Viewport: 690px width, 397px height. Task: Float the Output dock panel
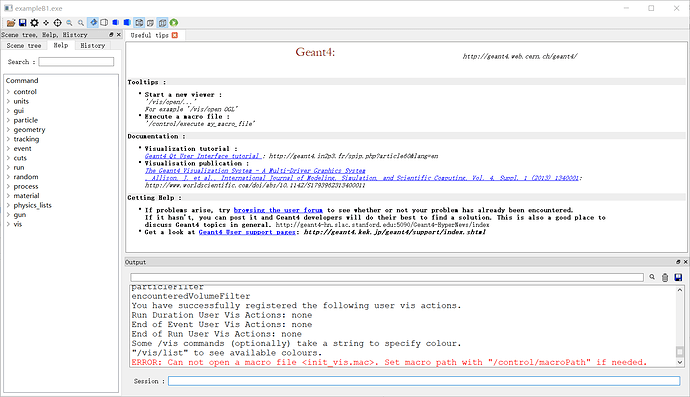coord(678,262)
